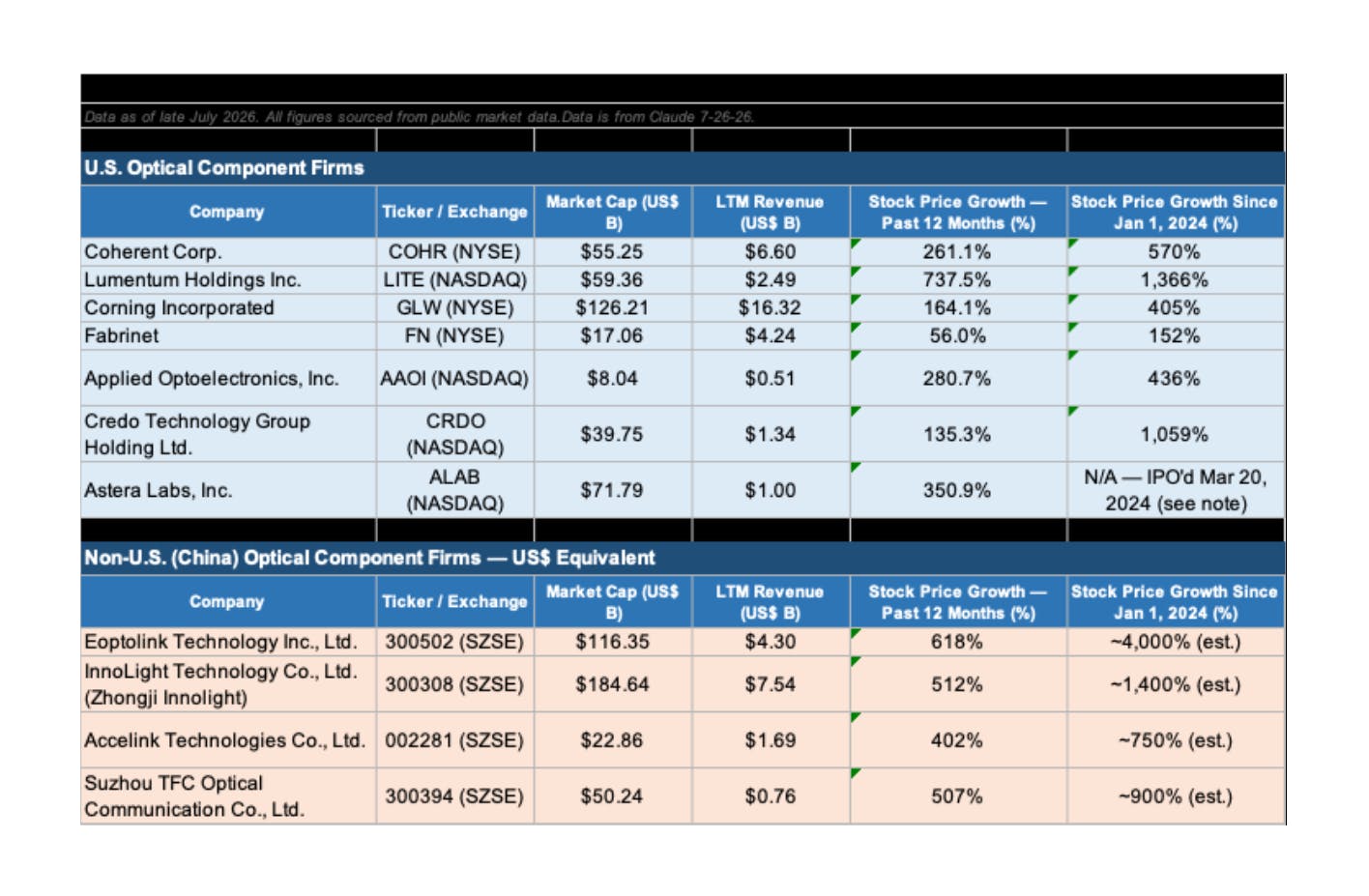Viewport: 1369px width, 896px height.
Task: Click the '405%' growth cell
Action: (x=1176, y=308)
